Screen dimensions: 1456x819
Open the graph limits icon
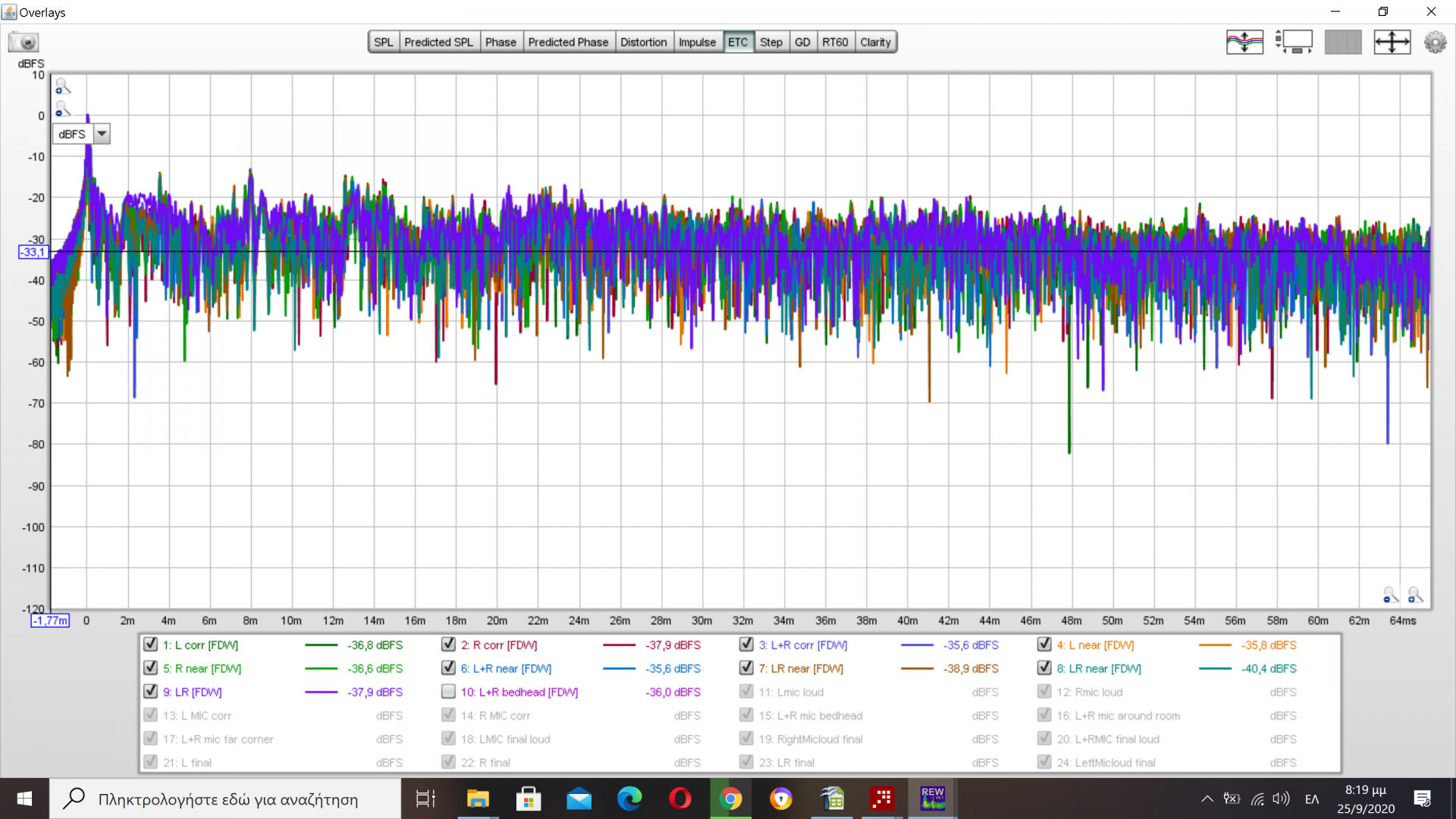[1294, 42]
